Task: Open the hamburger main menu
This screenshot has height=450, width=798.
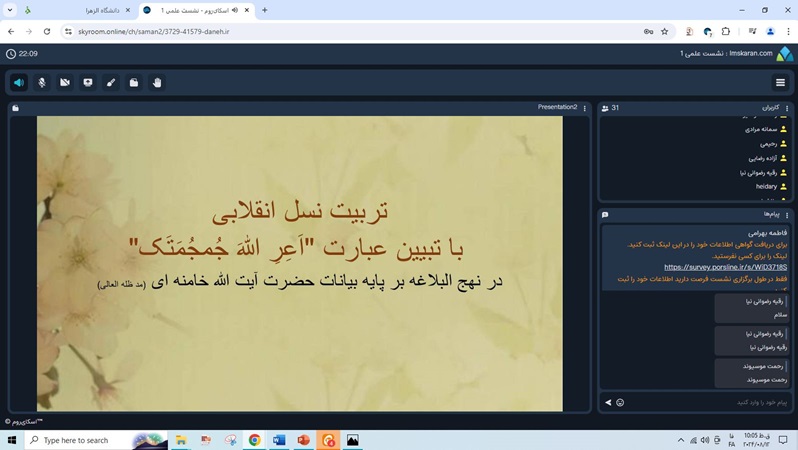Action: pyautogui.click(x=780, y=82)
